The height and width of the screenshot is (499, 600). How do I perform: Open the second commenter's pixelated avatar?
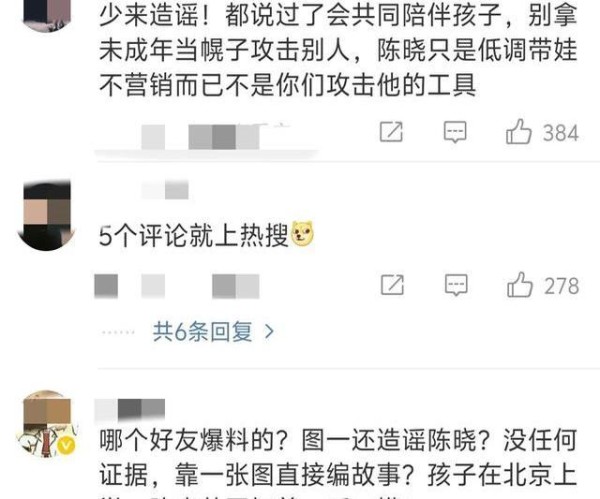click(47, 216)
